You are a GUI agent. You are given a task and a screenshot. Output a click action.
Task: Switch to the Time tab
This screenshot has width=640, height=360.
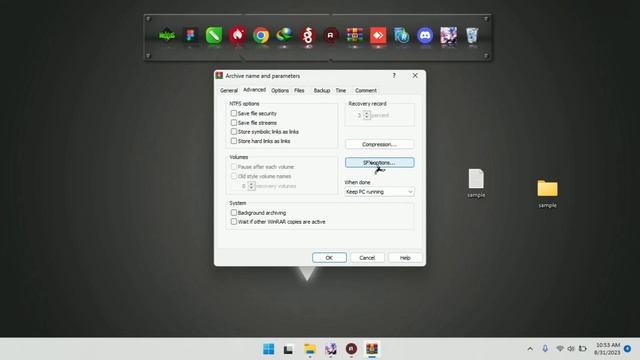point(341,90)
